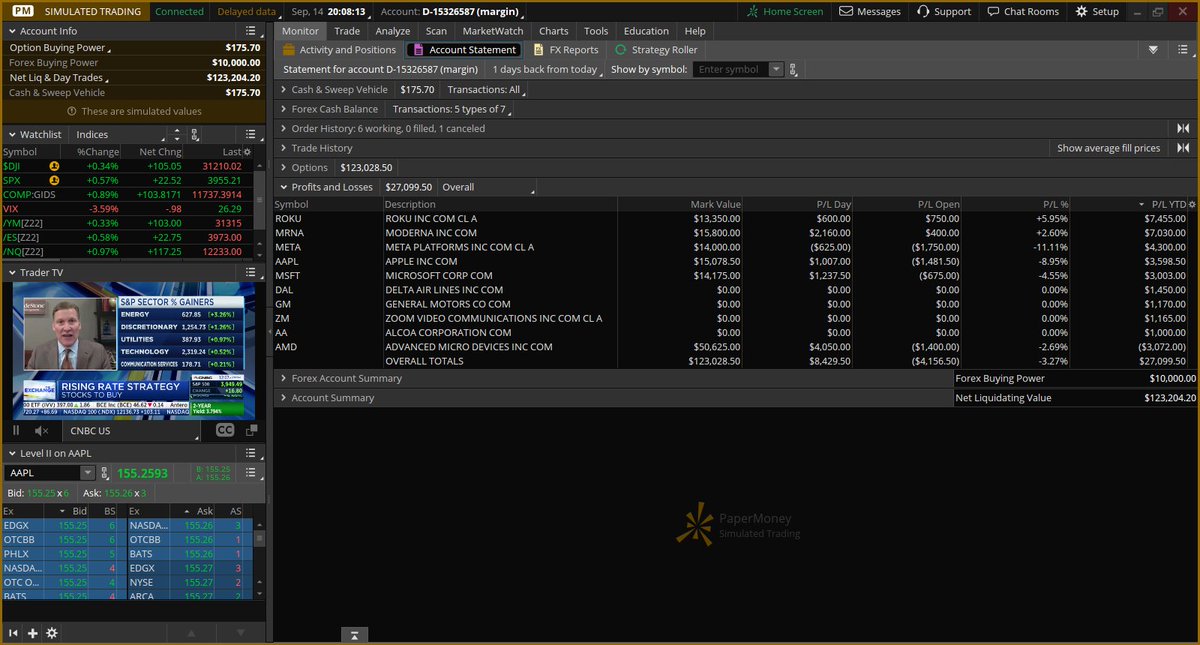
Task: Open the Education tab
Action: tap(646, 31)
